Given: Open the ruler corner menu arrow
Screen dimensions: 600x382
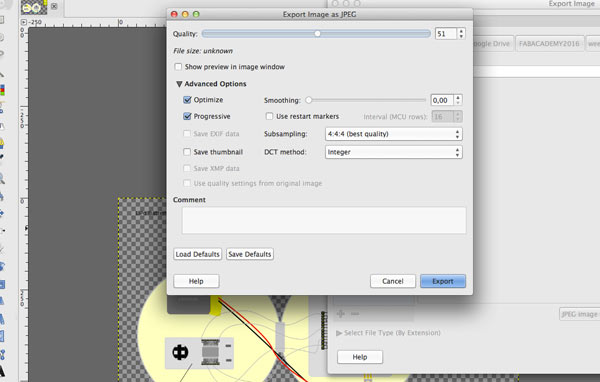Looking at the screenshot, I should click(23, 22).
